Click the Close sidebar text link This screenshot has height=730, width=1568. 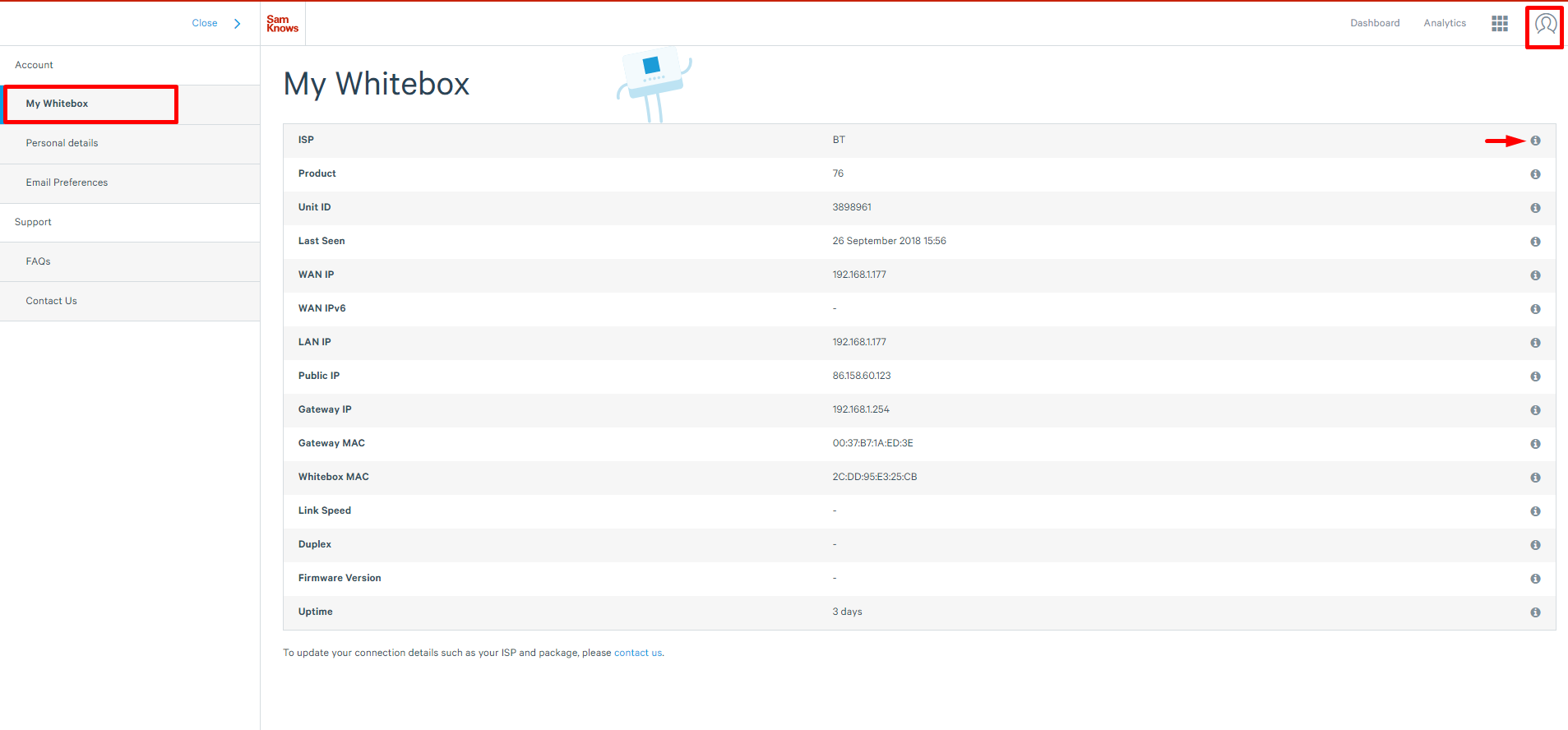(x=205, y=23)
